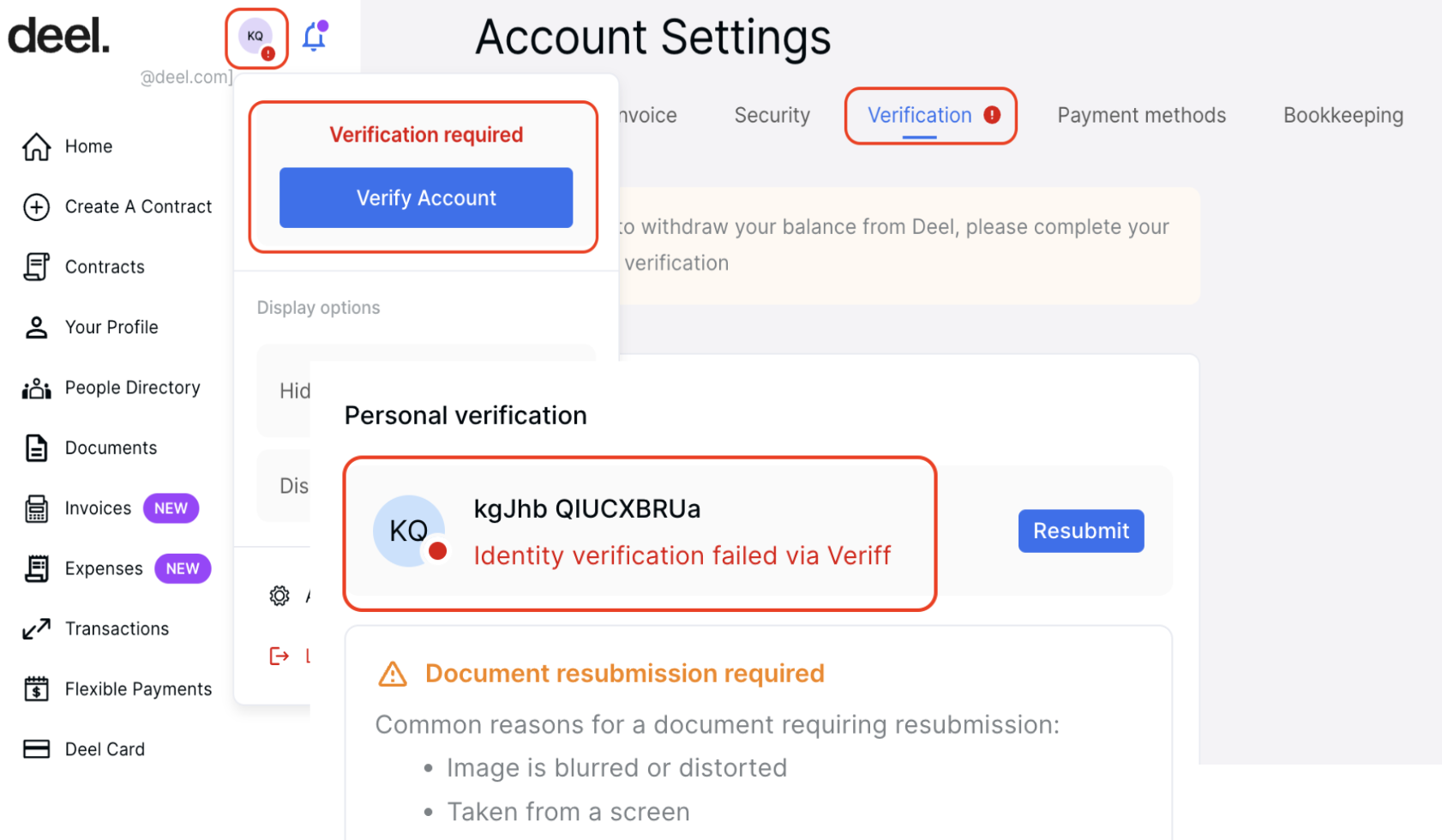Click the Verify Account button

[425, 198]
